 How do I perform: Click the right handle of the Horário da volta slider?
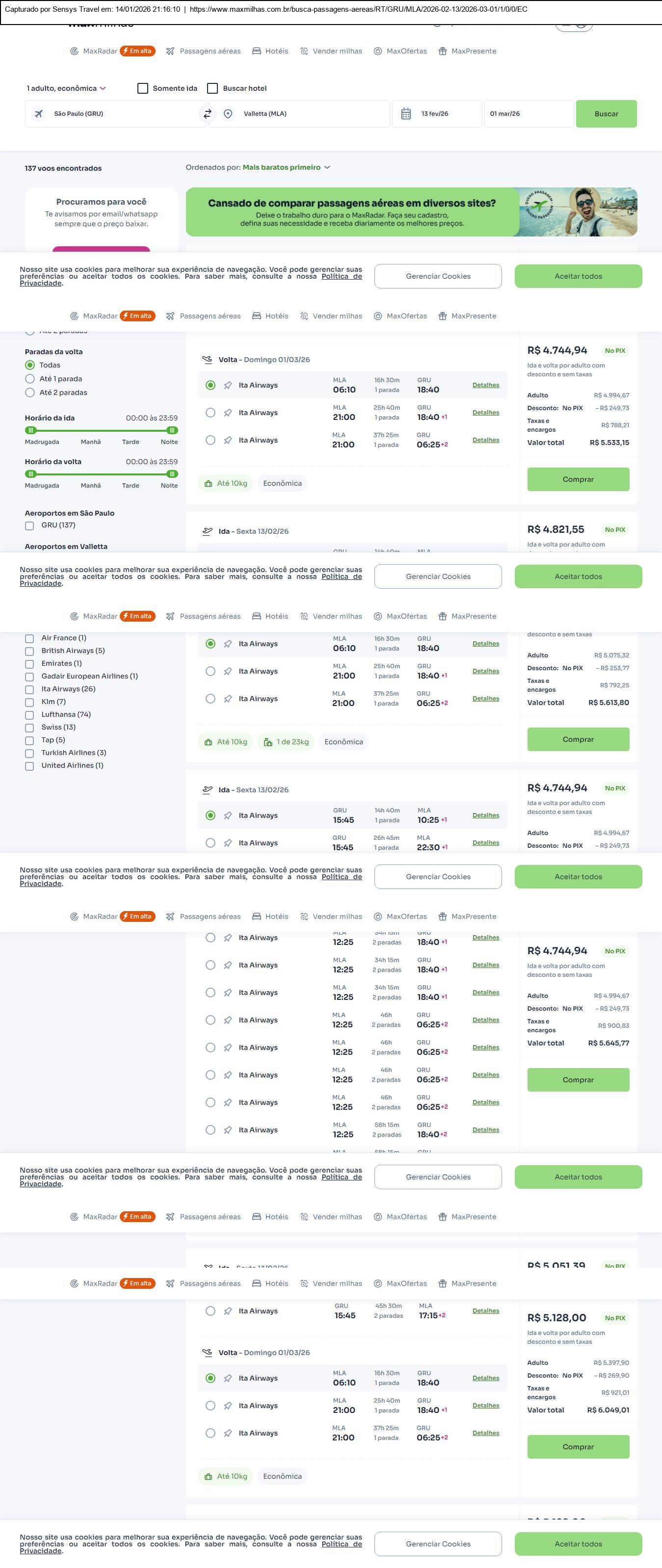tap(172, 473)
